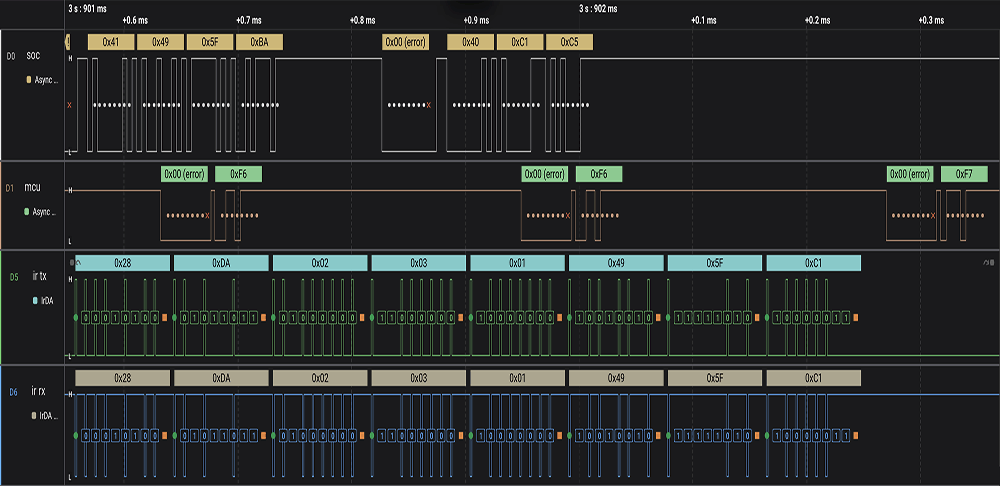Image resolution: width=1000 pixels, height=486 pixels.
Task: Select the 0xF7 frame on mcu channel
Action: click(x=963, y=174)
